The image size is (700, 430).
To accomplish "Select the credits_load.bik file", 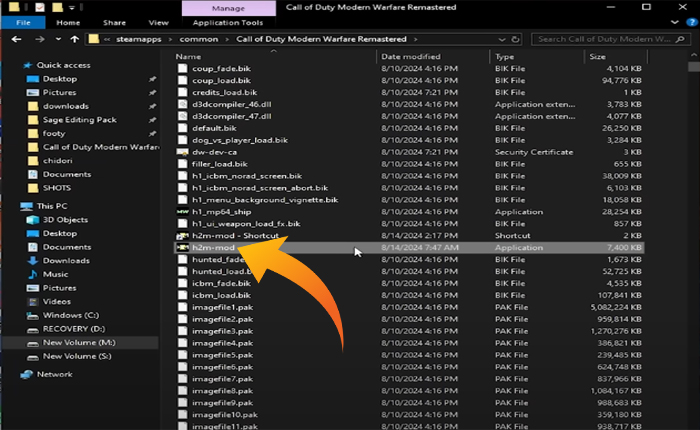I will click(225, 92).
